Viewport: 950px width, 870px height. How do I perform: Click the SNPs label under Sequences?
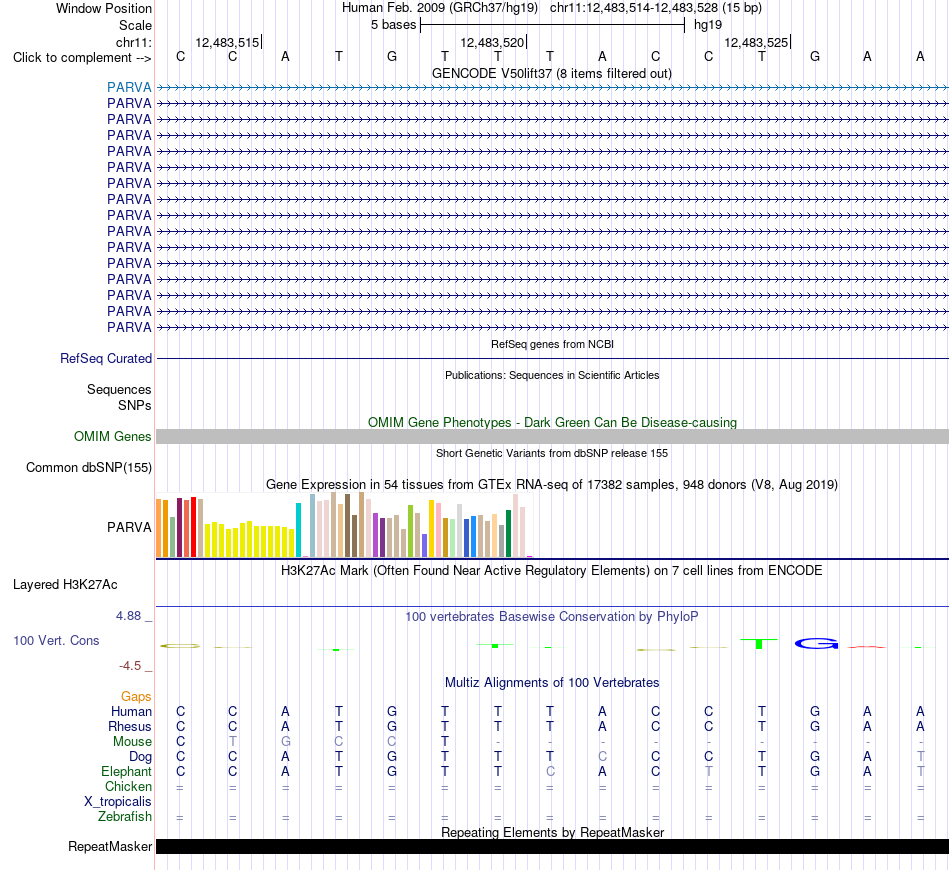tap(135, 405)
